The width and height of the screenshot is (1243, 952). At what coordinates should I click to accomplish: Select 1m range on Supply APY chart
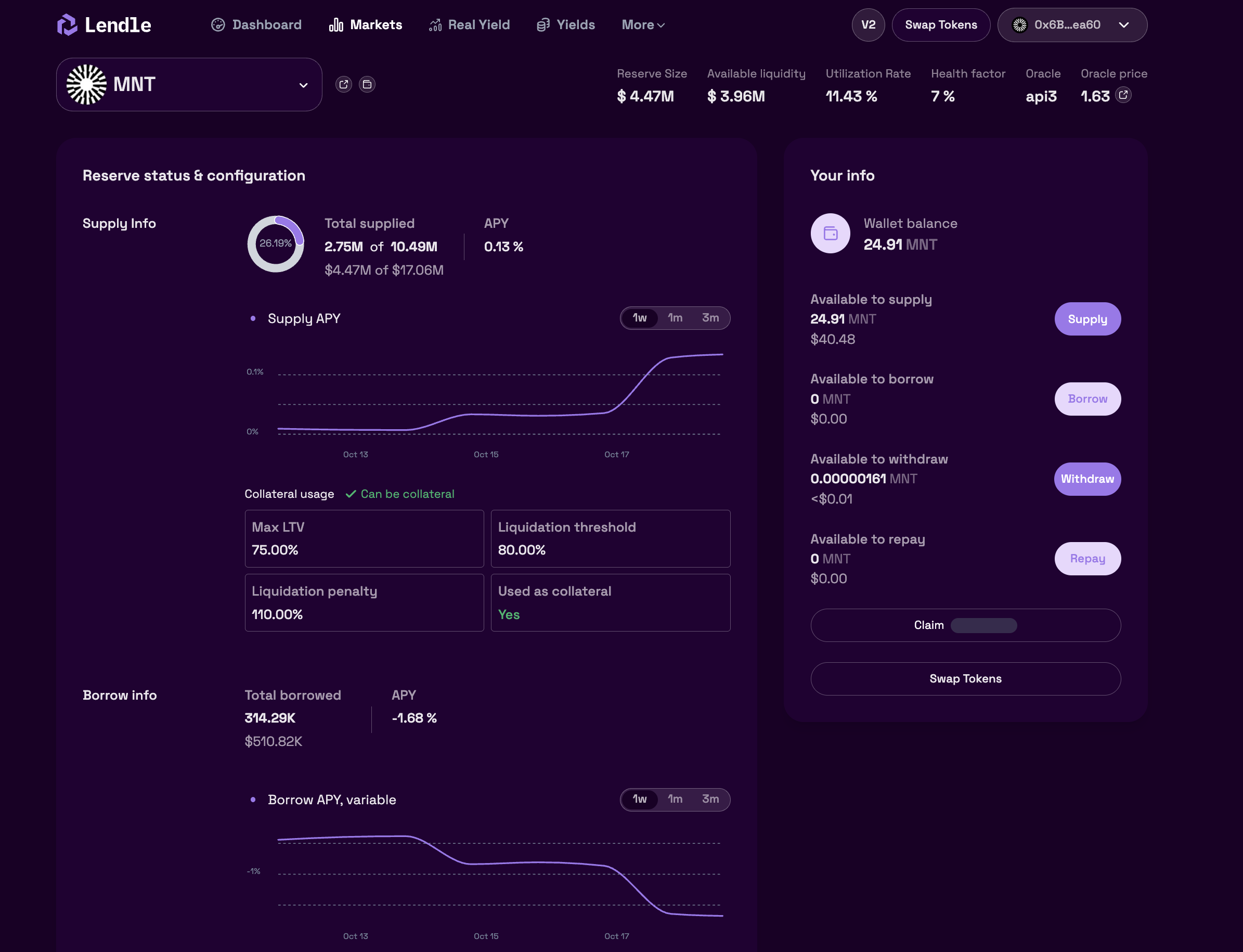point(675,318)
